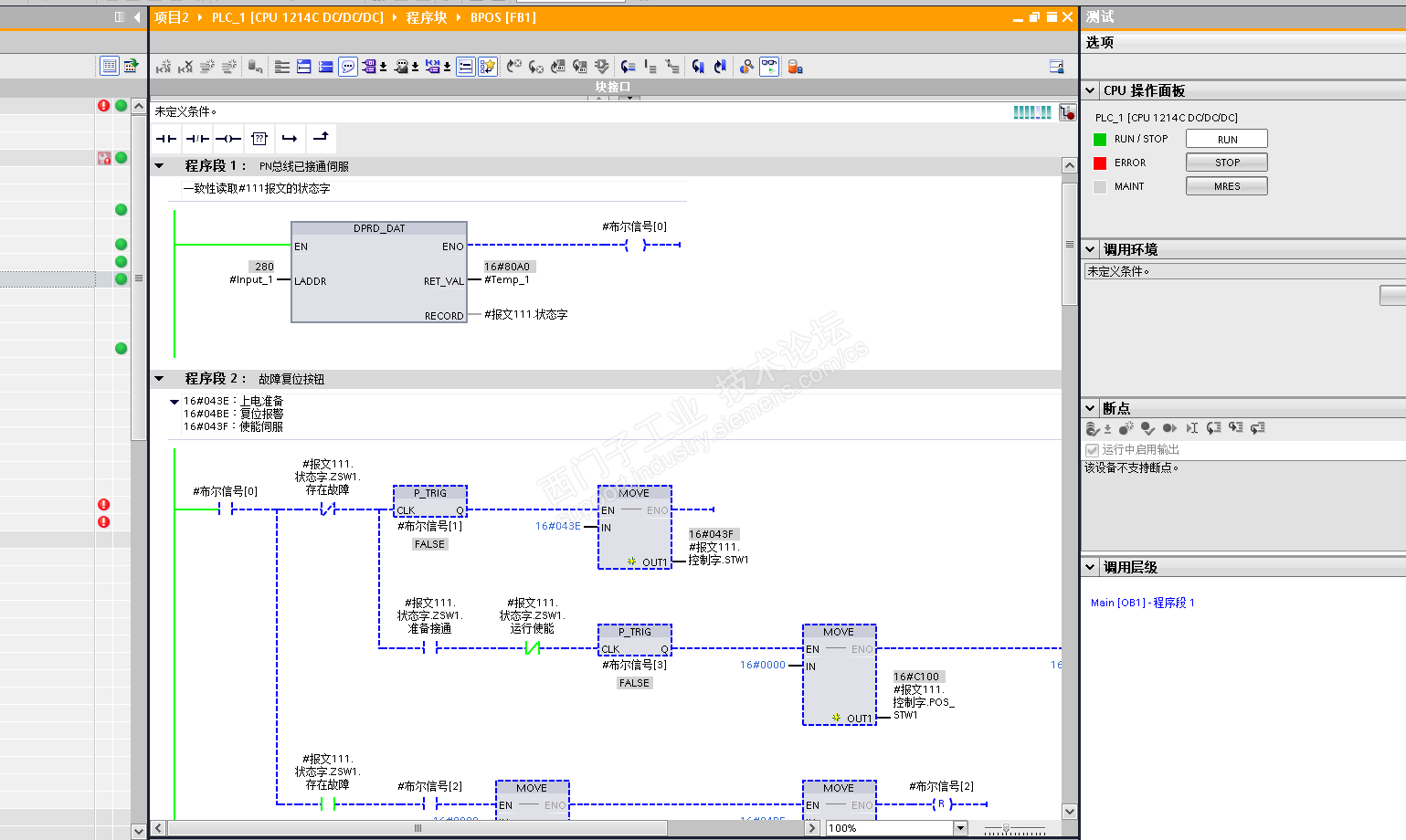Toggle monitoring on/off with glasses icon

pyautogui.click(x=769, y=67)
